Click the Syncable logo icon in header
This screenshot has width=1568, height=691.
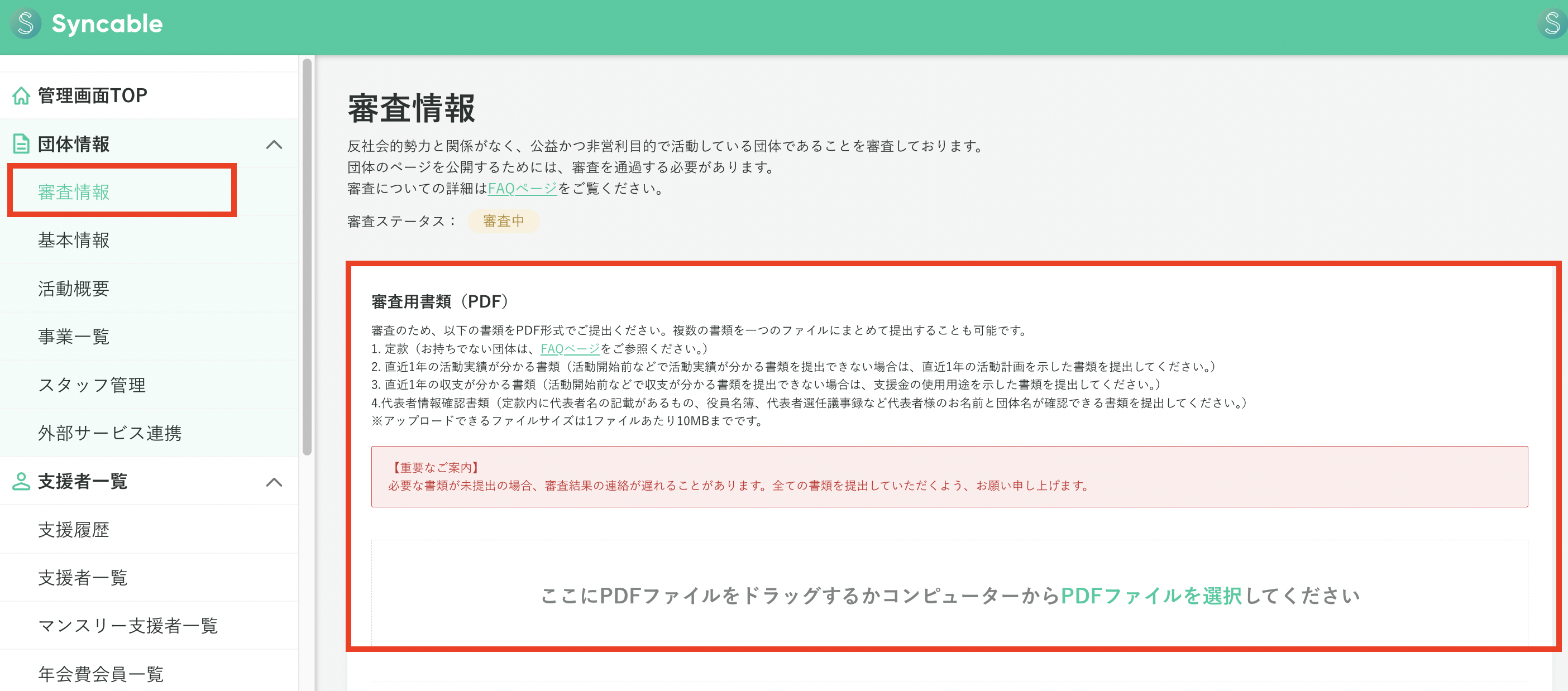[x=26, y=24]
